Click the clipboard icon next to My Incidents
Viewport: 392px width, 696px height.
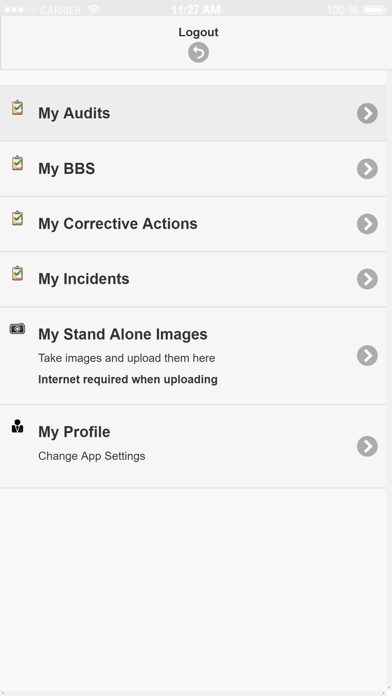[17, 273]
